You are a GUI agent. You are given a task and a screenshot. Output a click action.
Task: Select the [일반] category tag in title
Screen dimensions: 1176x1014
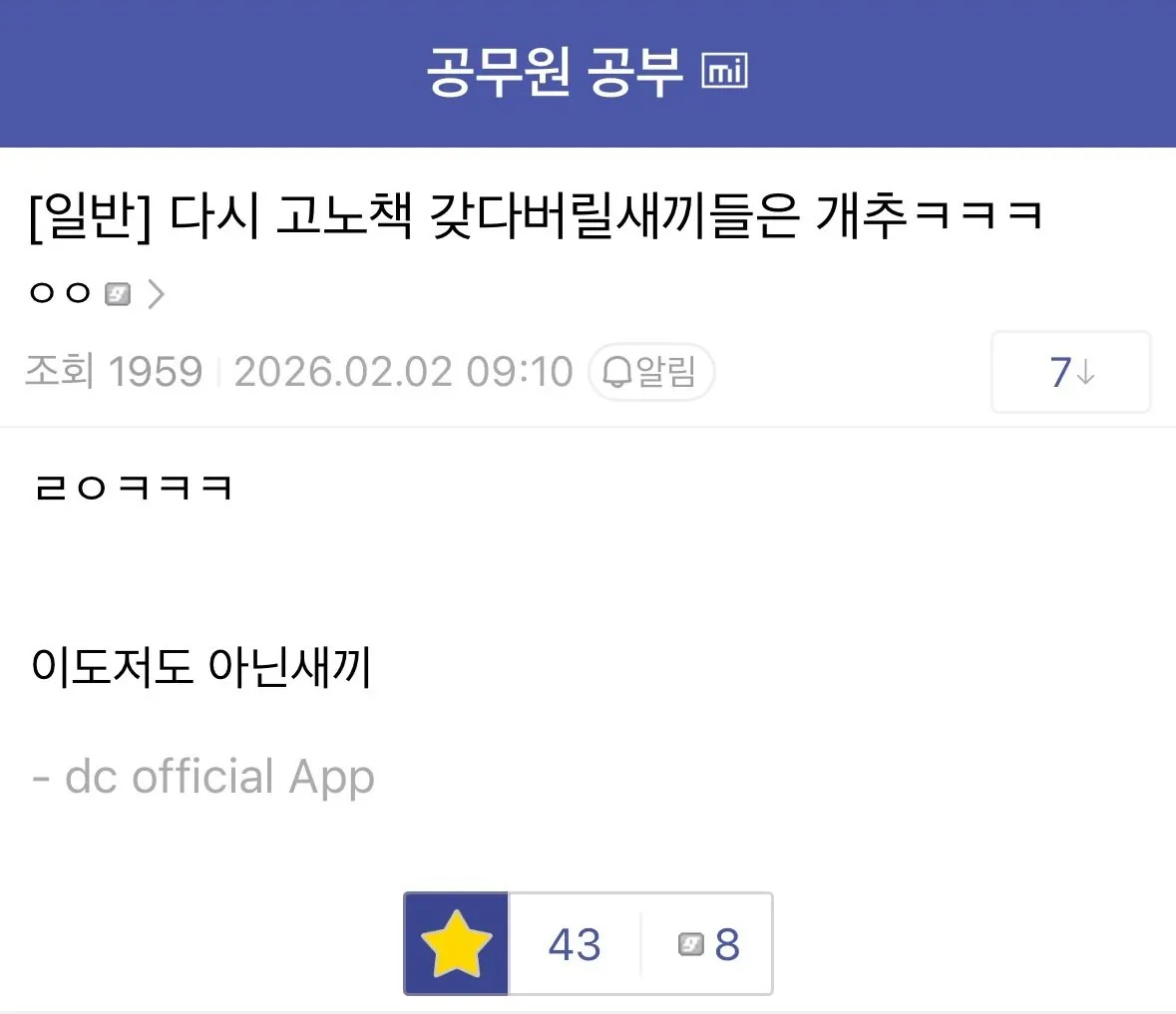click(x=90, y=215)
